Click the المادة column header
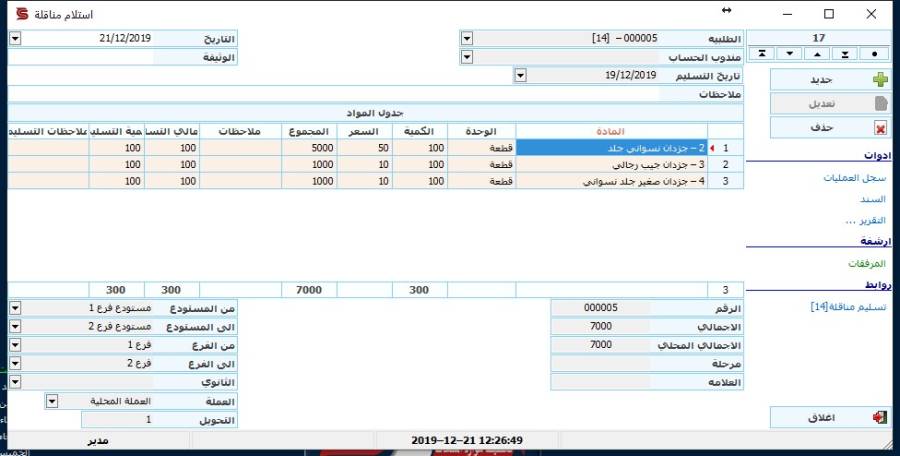The height and width of the screenshot is (456, 900). tap(611, 132)
